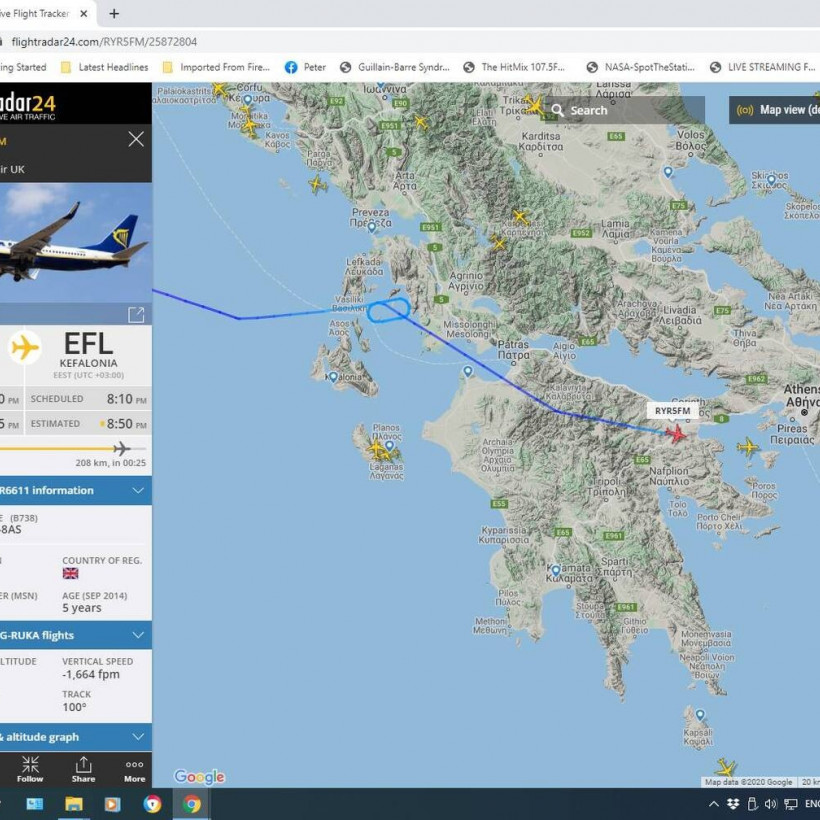The width and height of the screenshot is (820, 820).
Task: Open a new browser tab
Action: pyautogui.click(x=114, y=14)
